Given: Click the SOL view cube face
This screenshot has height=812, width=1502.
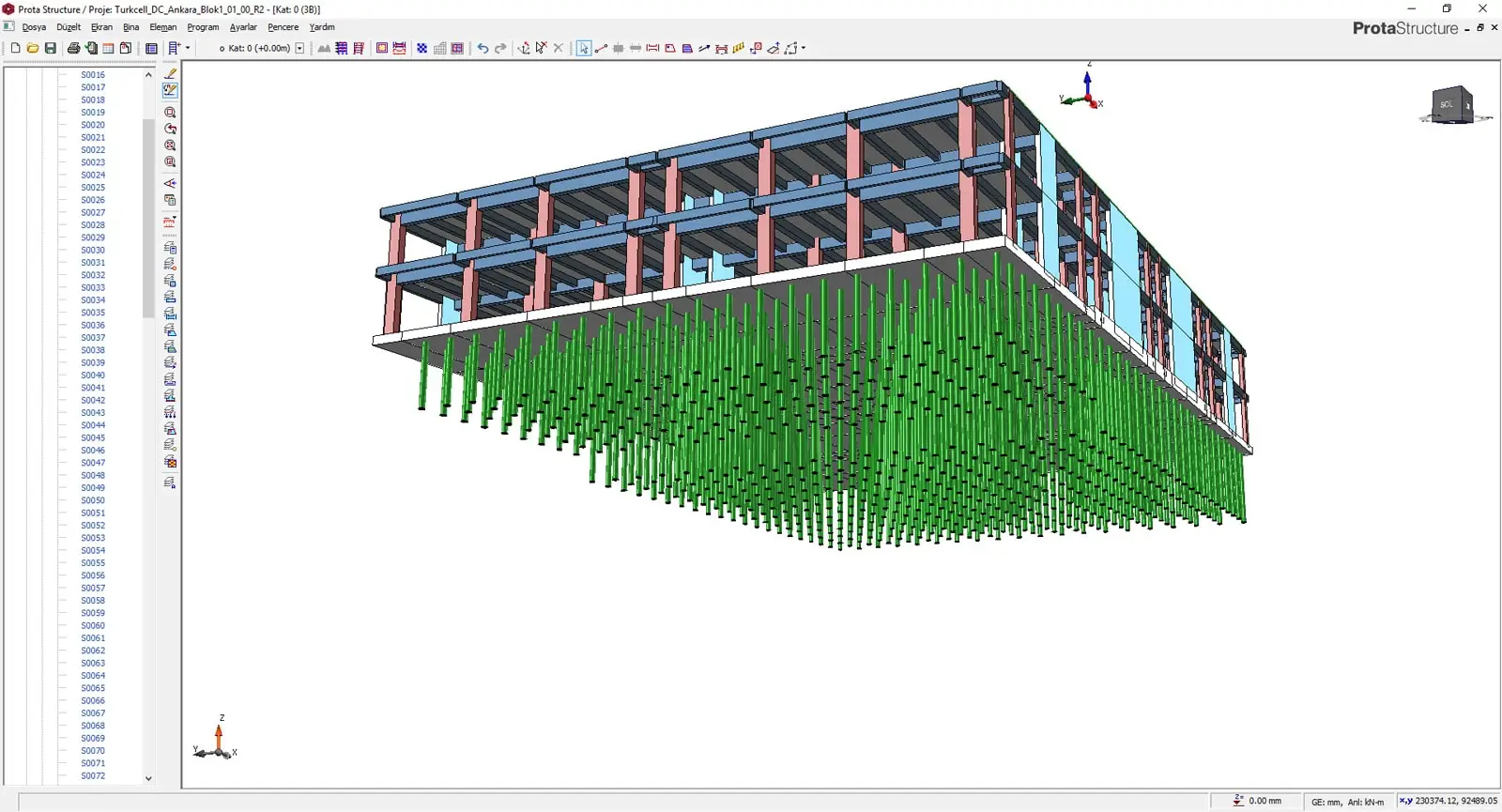Looking at the screenshot, I should tap(1447, 105).
